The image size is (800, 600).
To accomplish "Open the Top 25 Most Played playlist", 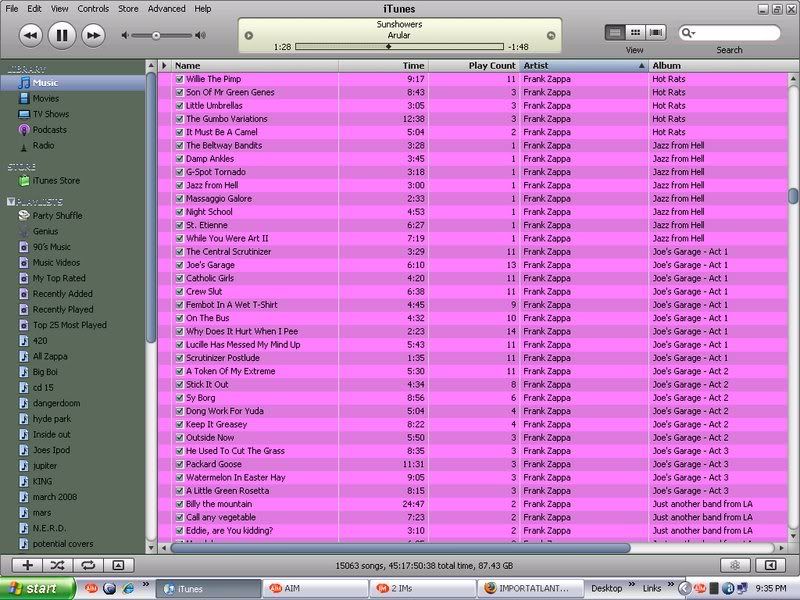I will point(69,325).
